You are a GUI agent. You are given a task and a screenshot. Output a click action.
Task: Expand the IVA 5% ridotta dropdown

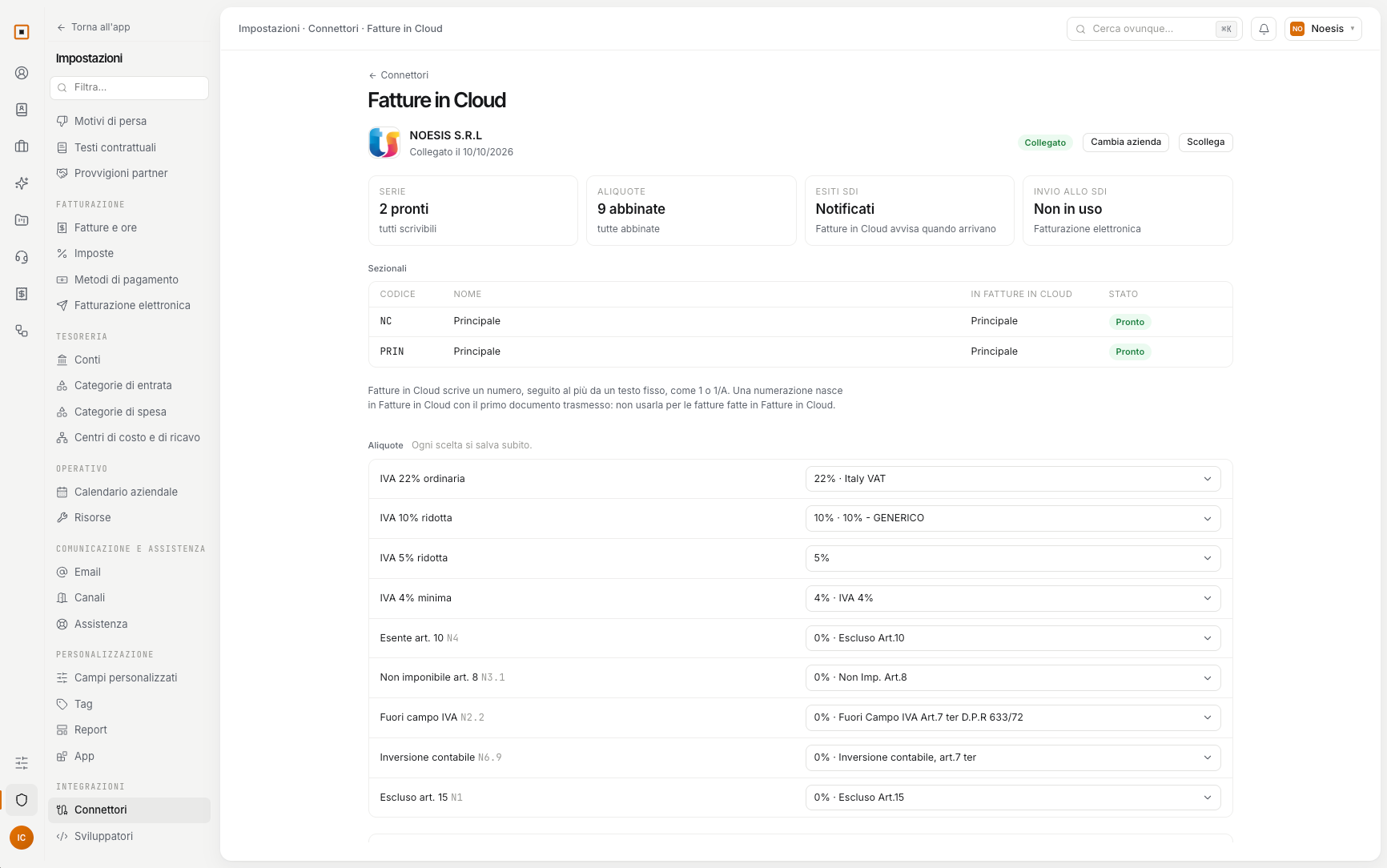[1013, 558]
